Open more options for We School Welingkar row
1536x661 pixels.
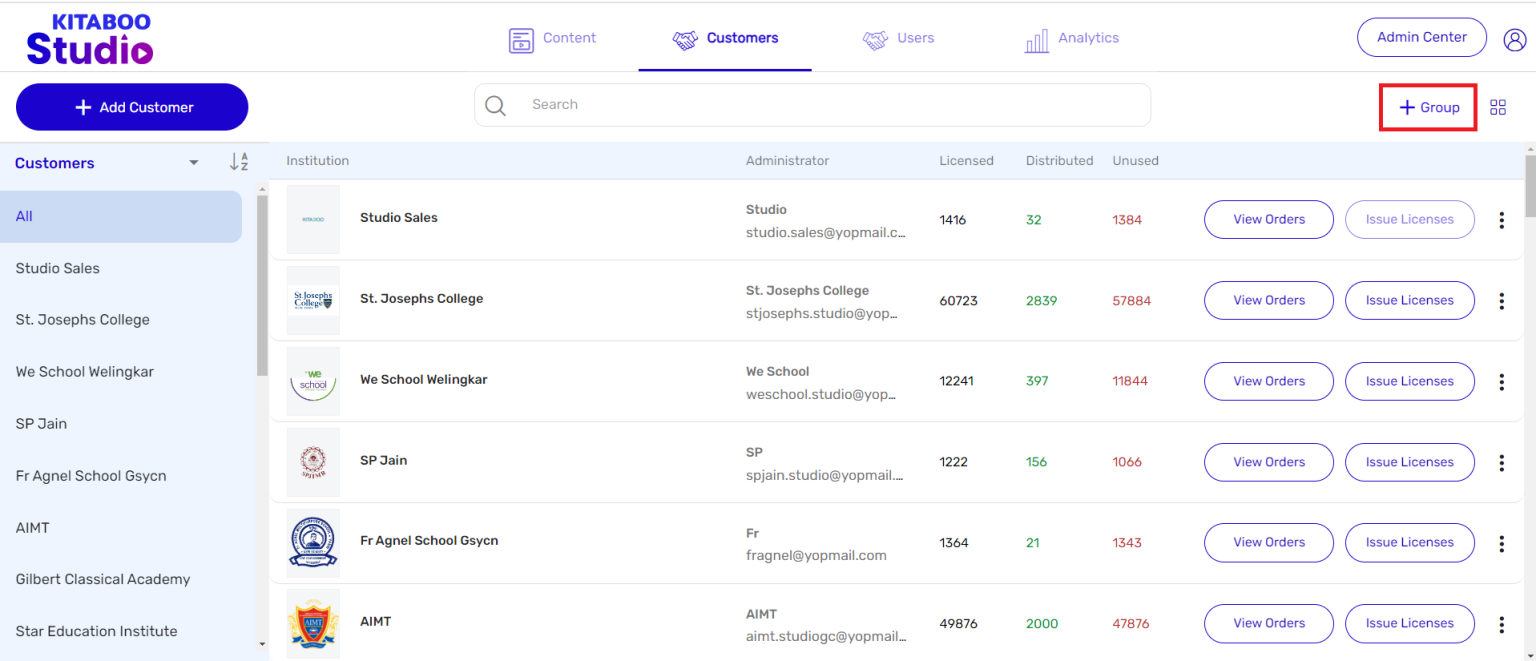[1501, 382]
